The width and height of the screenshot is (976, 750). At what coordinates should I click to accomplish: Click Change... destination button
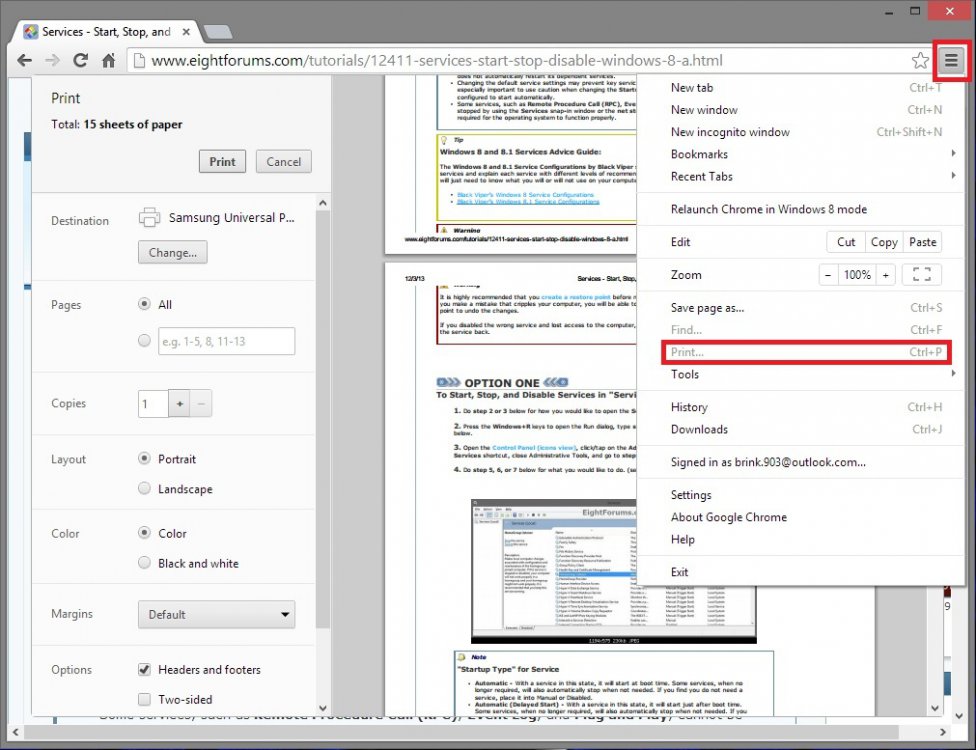pyautogui.click(x=172, y=253)
